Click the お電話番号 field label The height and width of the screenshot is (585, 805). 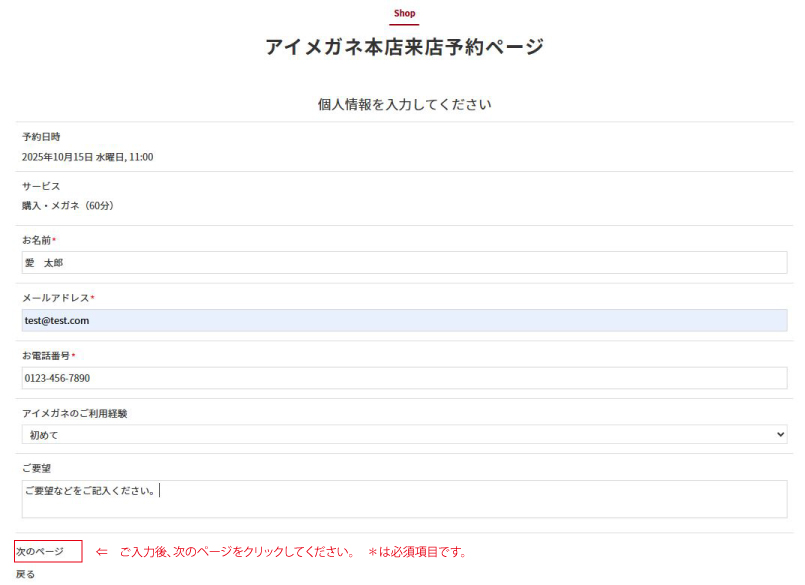[x=46, y=356]
